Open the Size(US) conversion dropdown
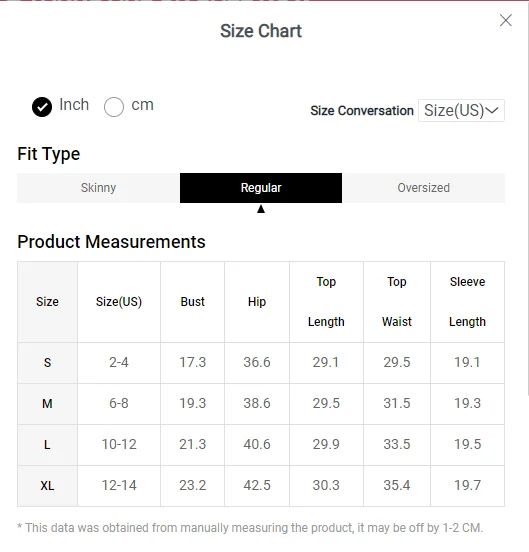Screen dimensions: 529x552 pyautogui.click(x=461, y=111)
